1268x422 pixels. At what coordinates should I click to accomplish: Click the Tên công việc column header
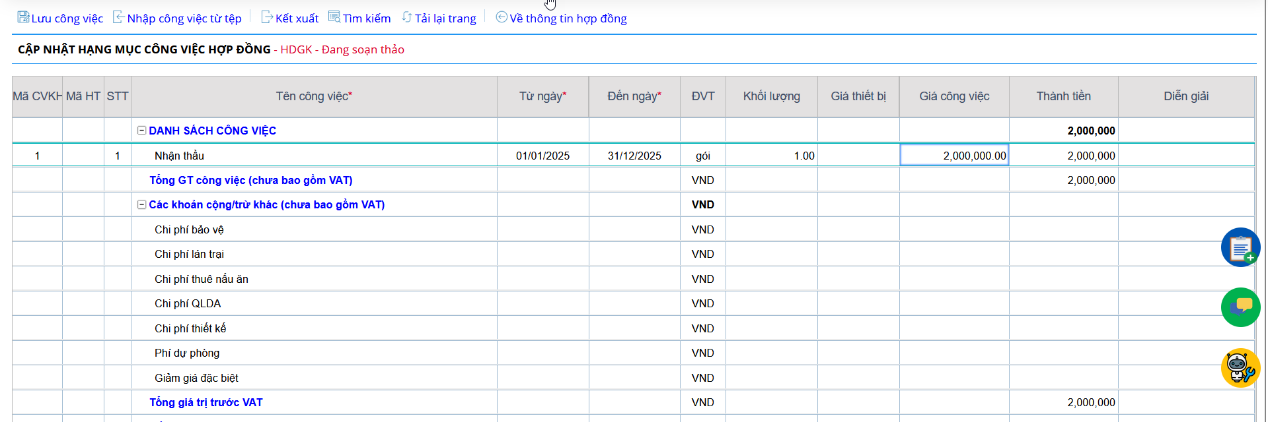pyautogui.click(x=314, y=96)
